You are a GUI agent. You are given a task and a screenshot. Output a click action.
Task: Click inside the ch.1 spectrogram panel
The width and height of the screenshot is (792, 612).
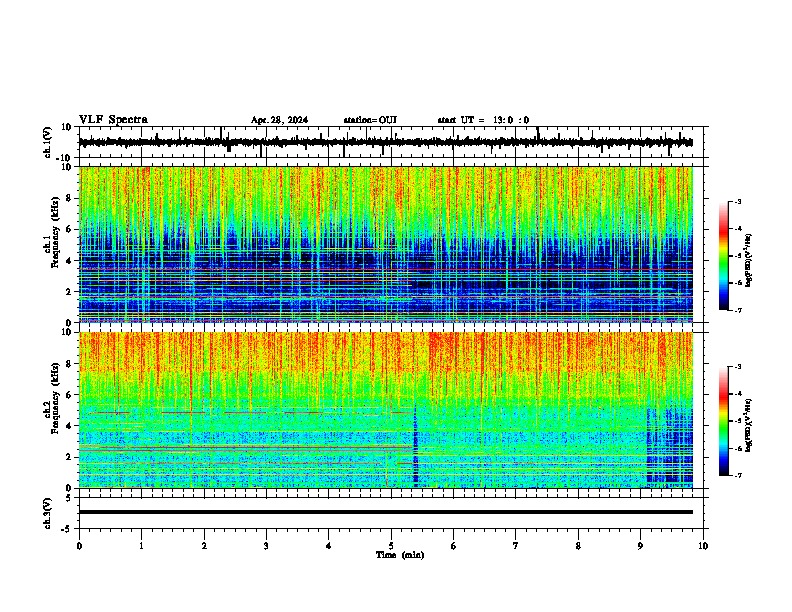pyautogui.click(x=386, y=244)
